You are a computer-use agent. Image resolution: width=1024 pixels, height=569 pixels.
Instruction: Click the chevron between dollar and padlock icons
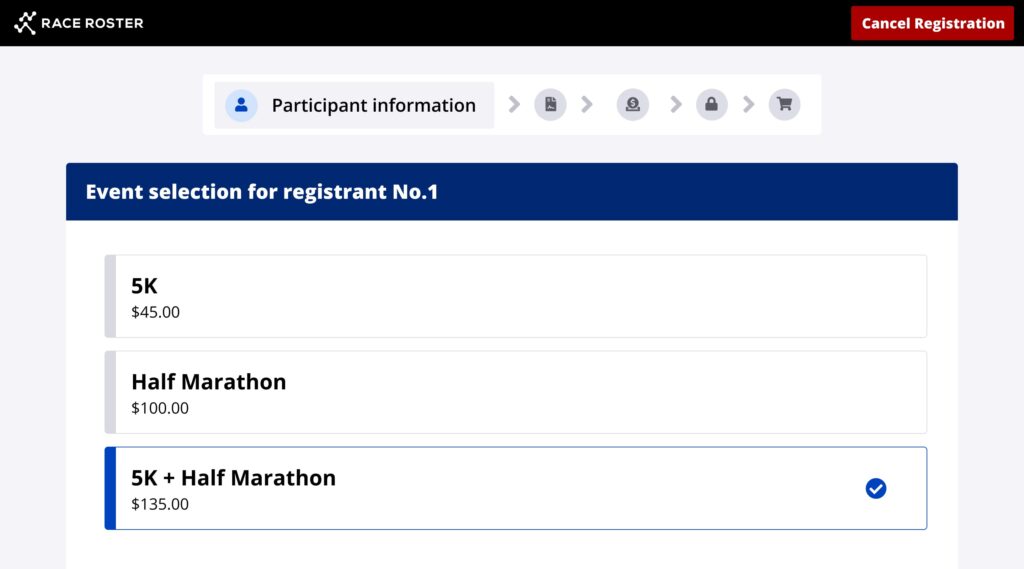click(x=676, y=105)
